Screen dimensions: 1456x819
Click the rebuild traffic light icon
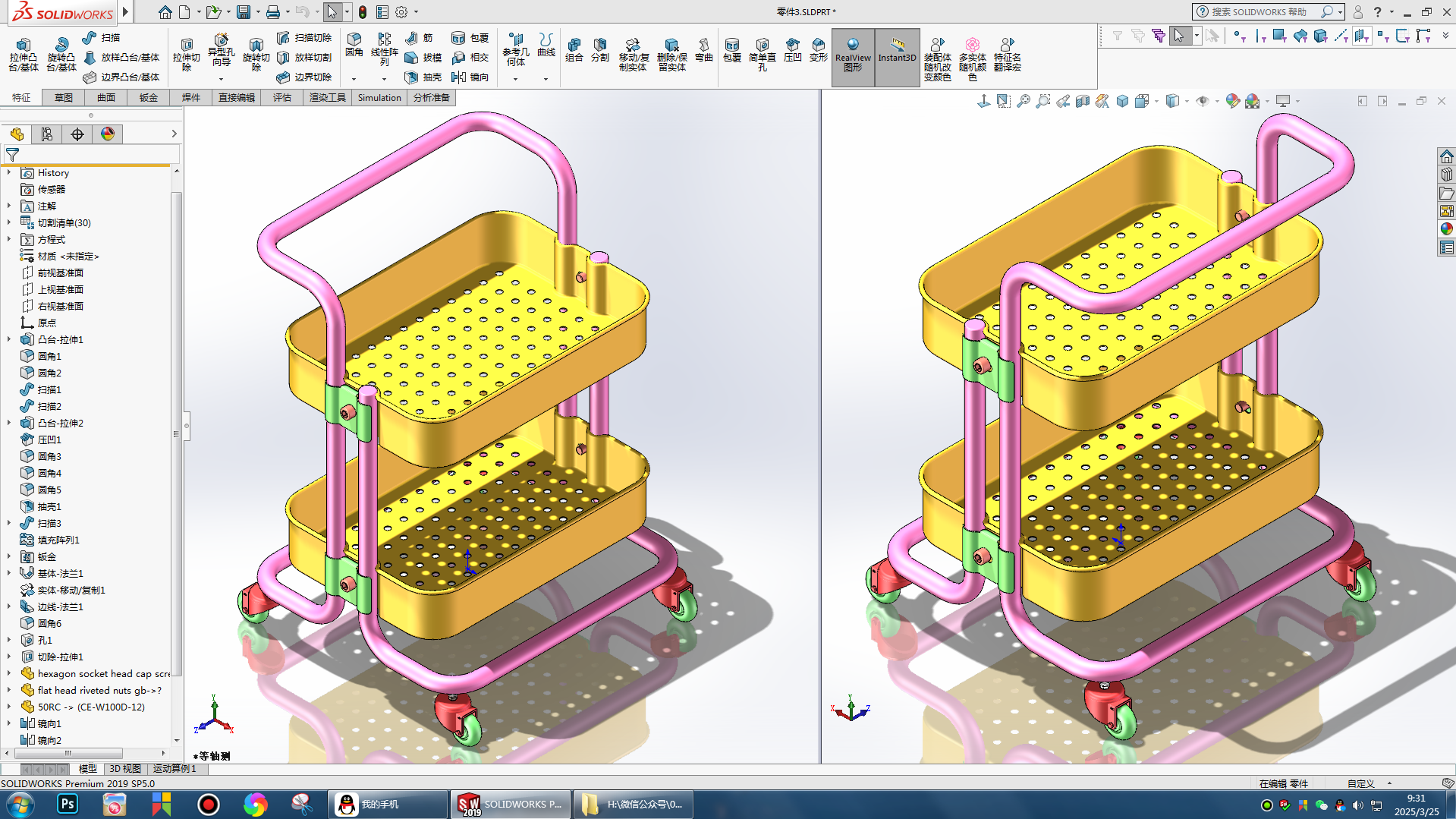[x=363, y=12]
